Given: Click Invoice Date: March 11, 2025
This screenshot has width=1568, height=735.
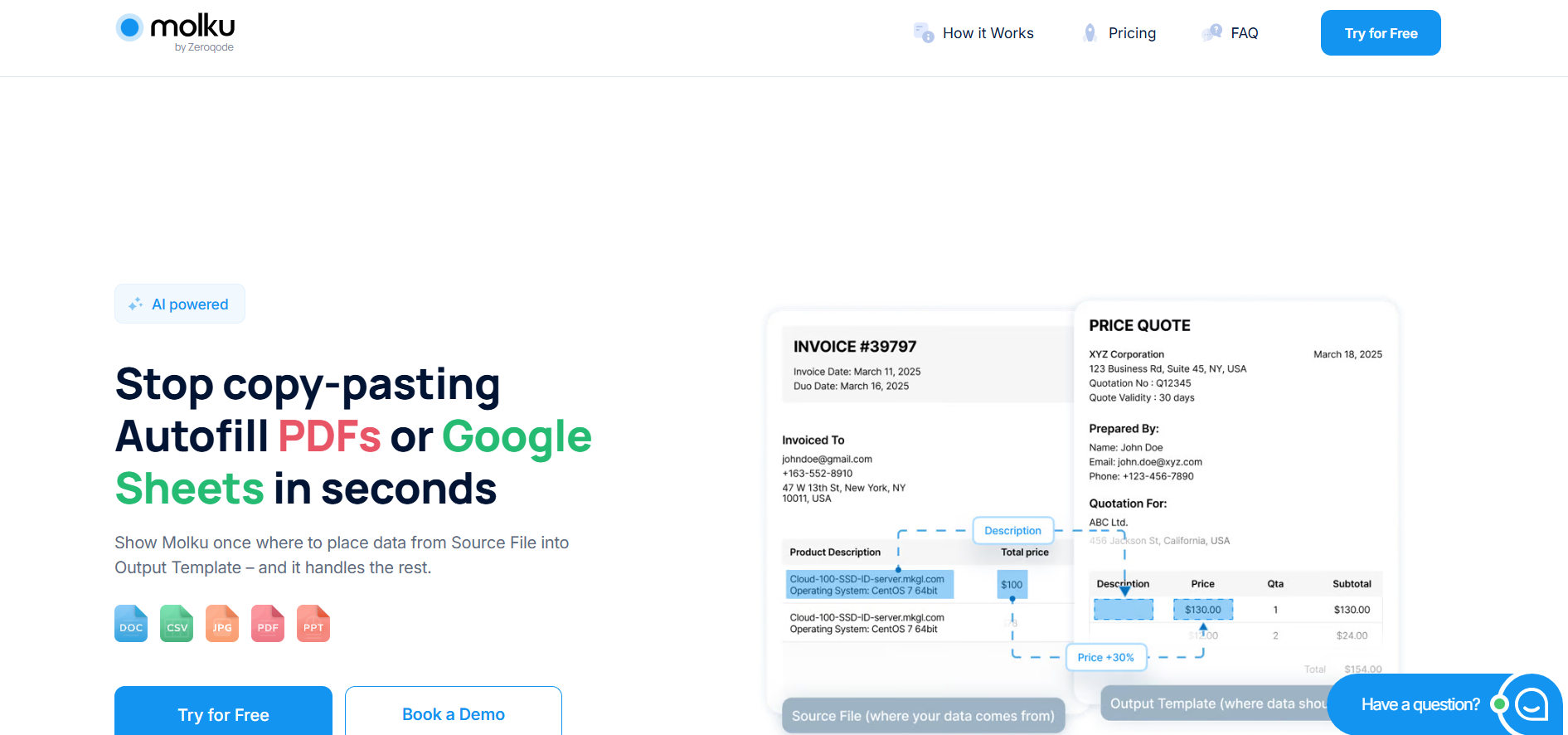Looking at the screenshot, I should (x=857, y=372).
